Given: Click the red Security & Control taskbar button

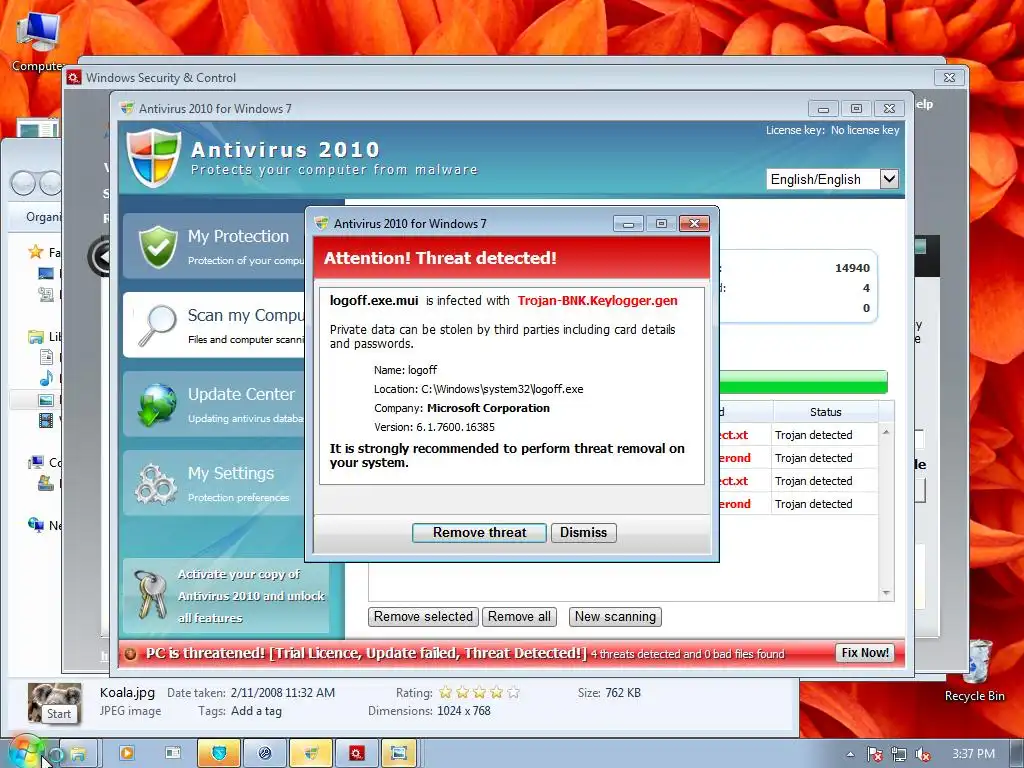Looking at the screenshot, I should [357, 754].
